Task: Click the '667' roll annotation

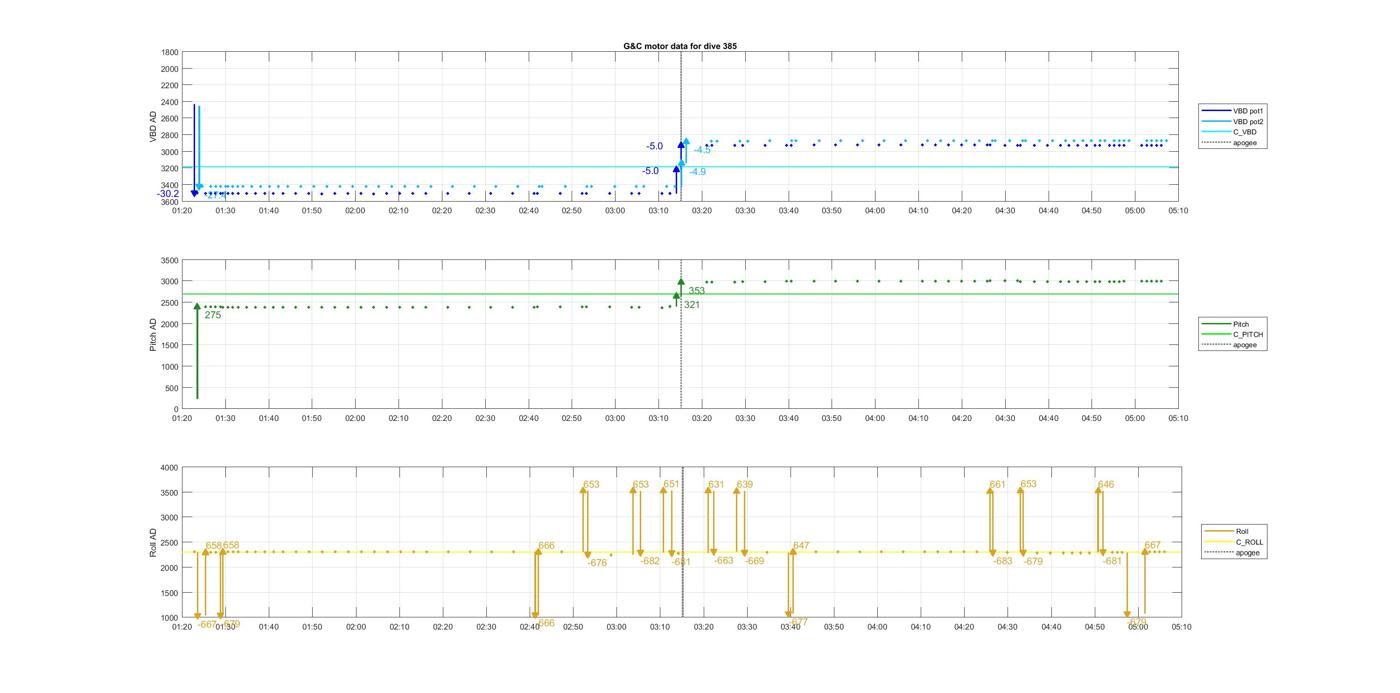Action: coord(1153,546)
